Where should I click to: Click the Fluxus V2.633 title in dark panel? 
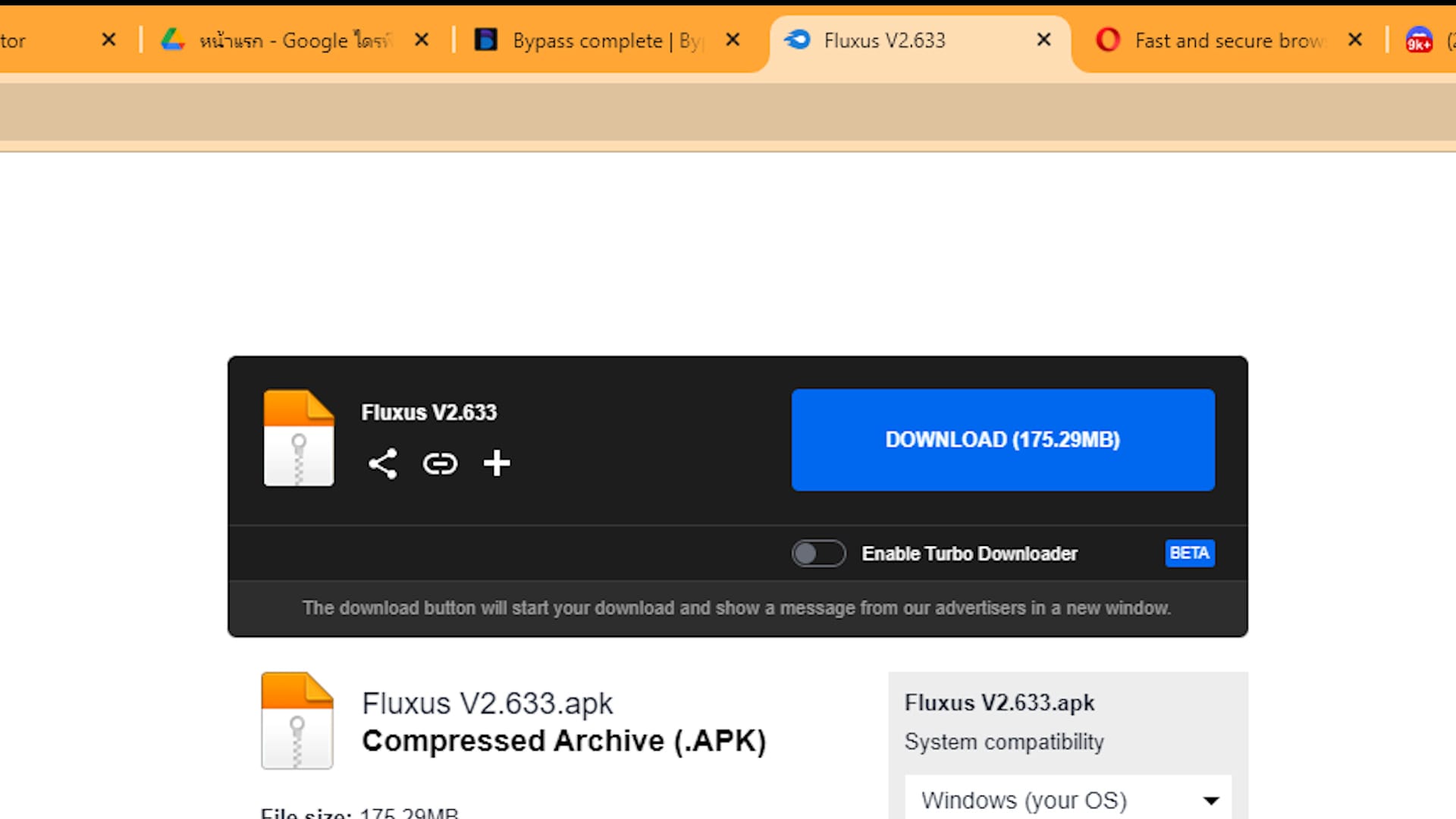click(428, 413)
